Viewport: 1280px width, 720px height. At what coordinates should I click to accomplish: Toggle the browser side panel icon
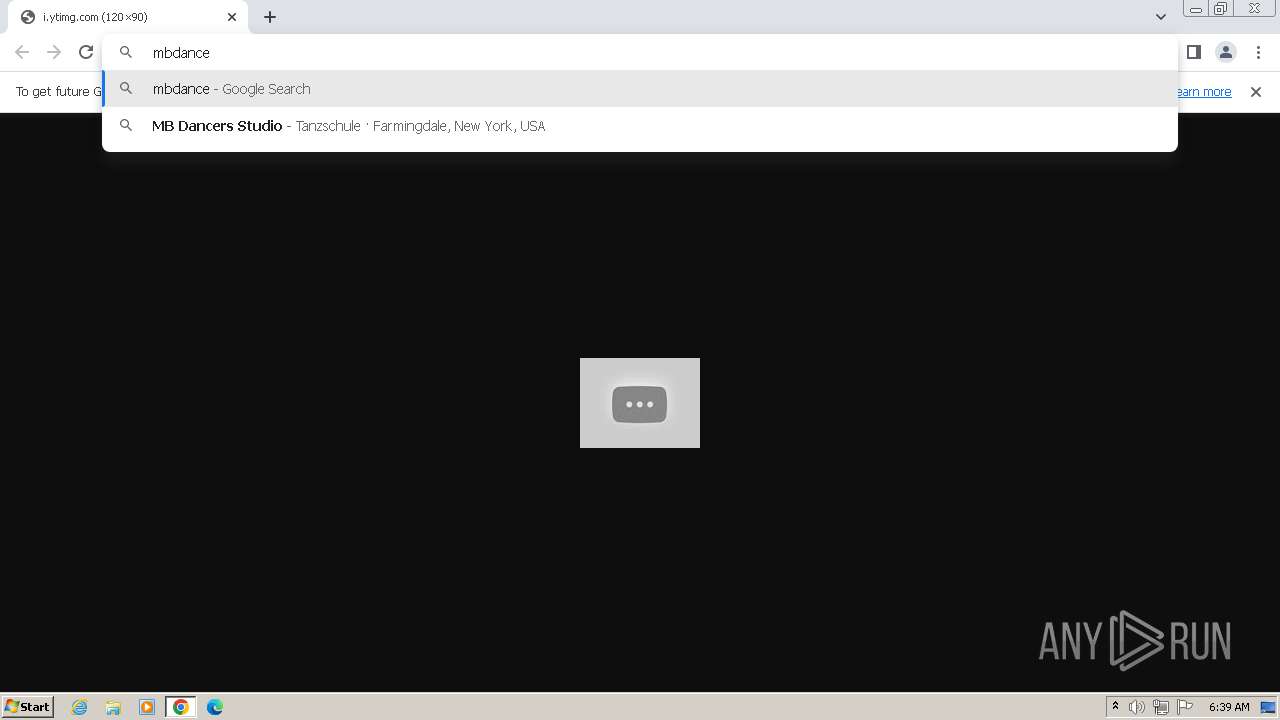coord(1194,52)
